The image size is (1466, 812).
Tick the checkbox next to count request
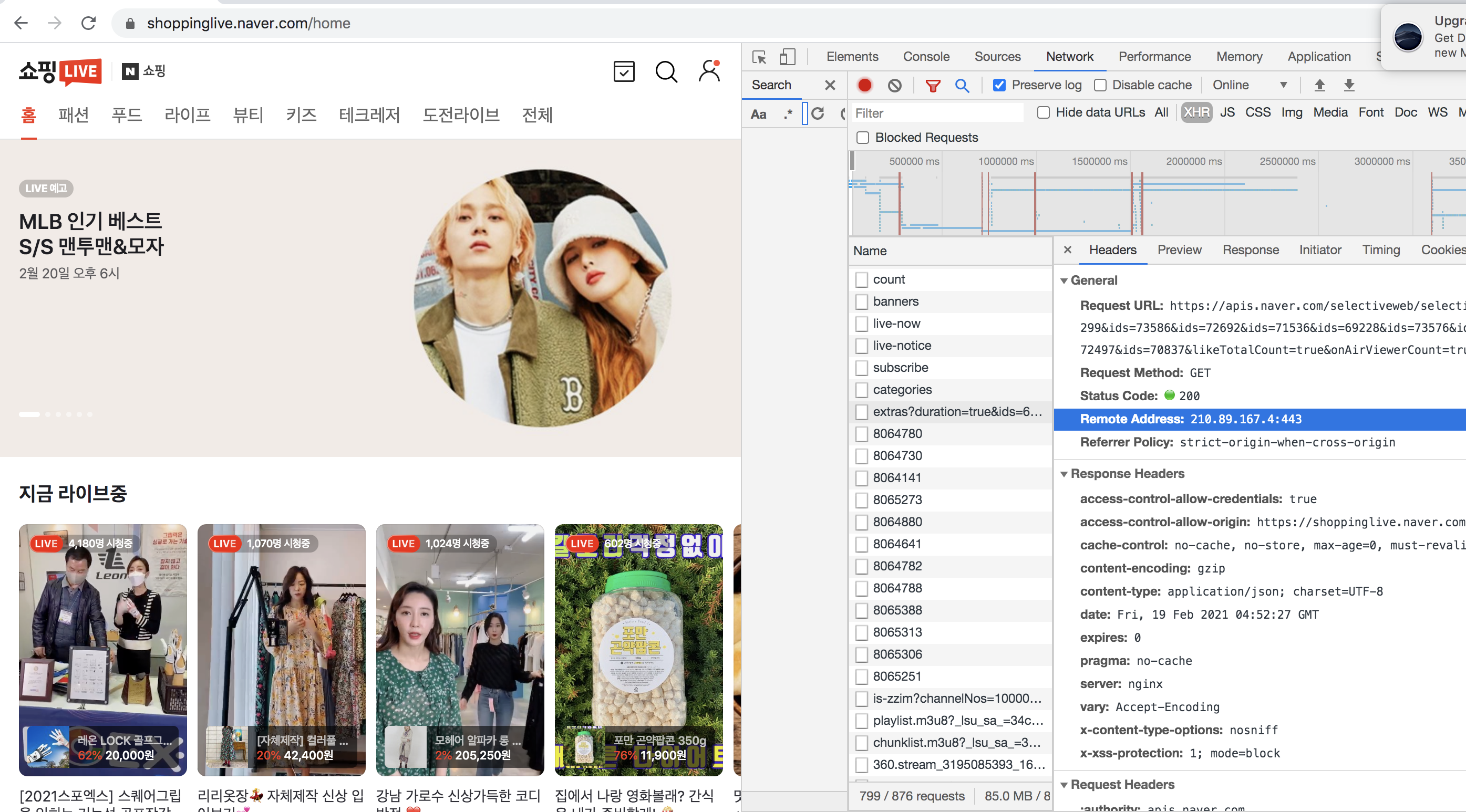(x=862, y=279)
